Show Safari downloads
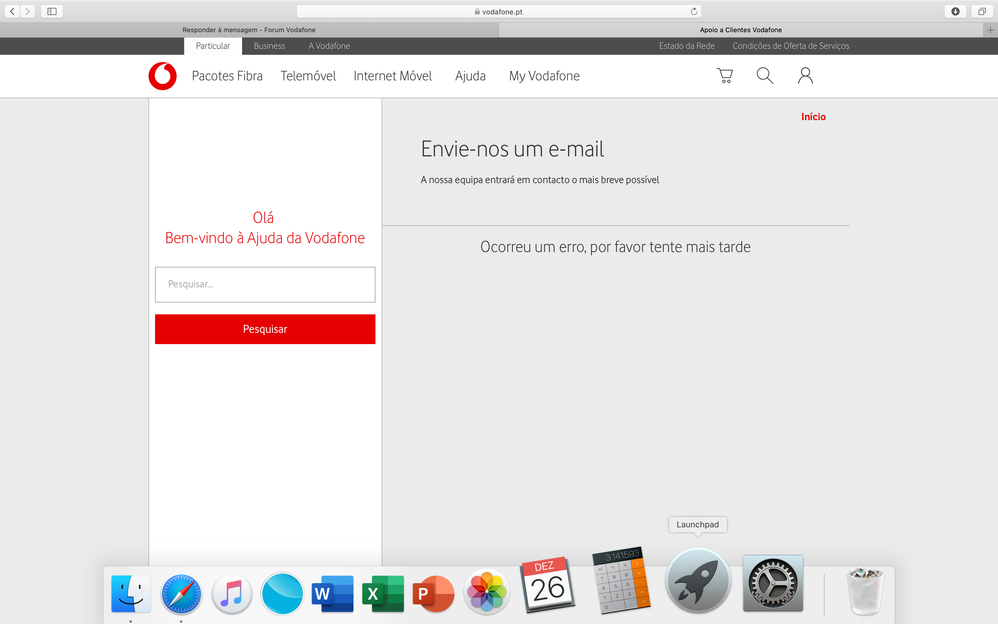Image resolution: width=998 pixels, height=624 pixels. (x=955, y=11)
